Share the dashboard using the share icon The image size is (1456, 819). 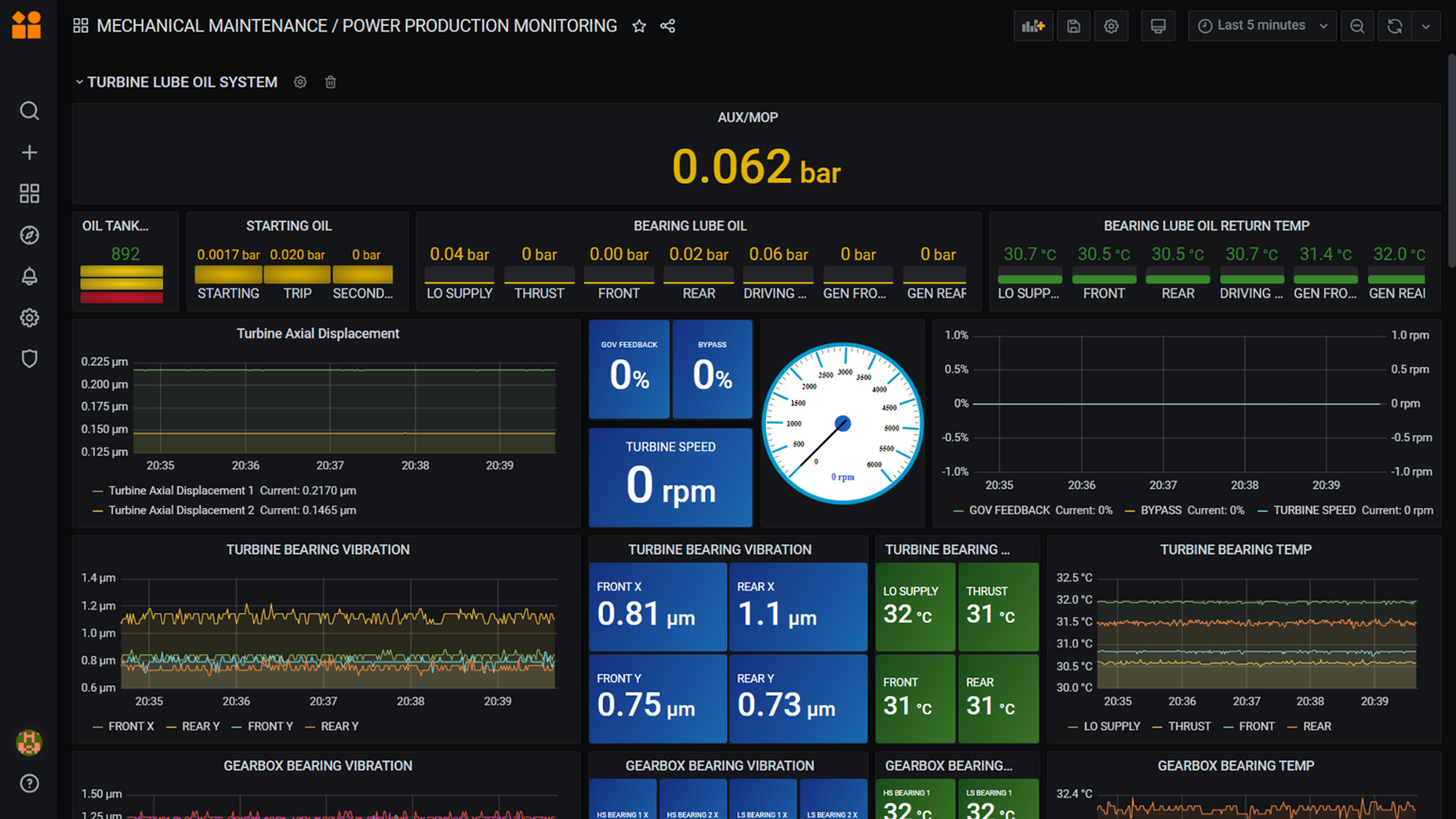[x=667, y=26]
